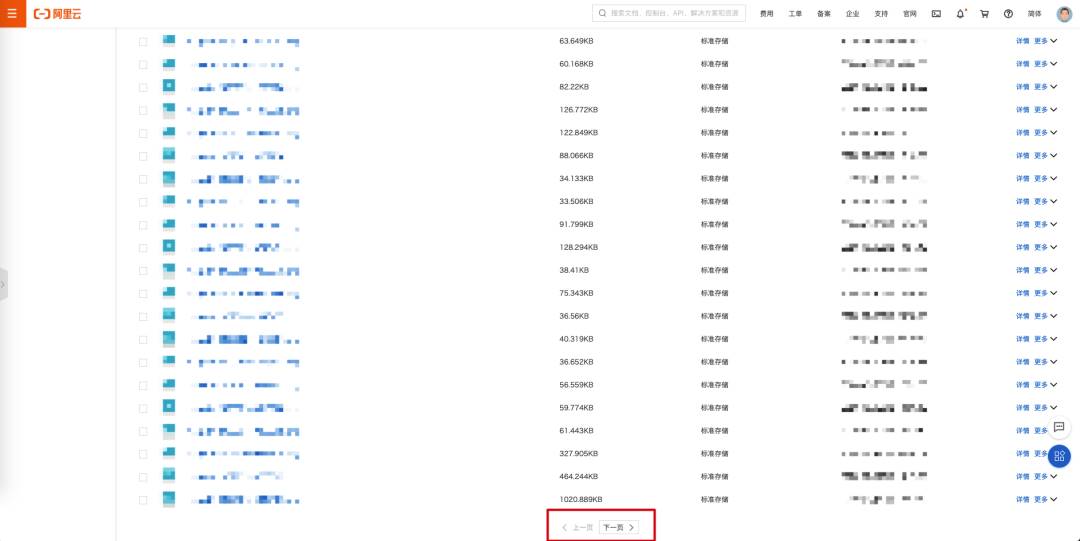
Task: Tick the checkbox for the 126.772KB file
Action: pos(143,110)
